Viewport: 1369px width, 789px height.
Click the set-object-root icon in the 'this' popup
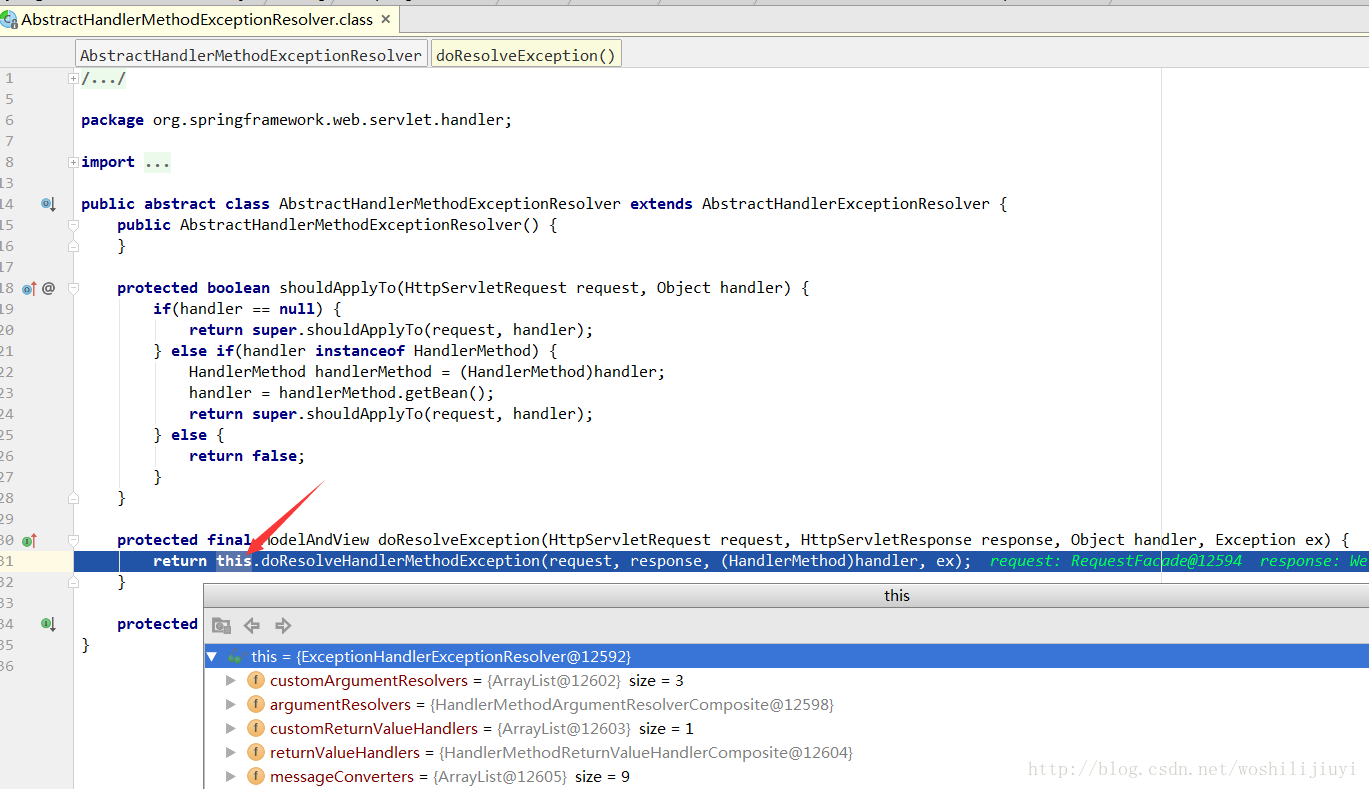[221, 626]
